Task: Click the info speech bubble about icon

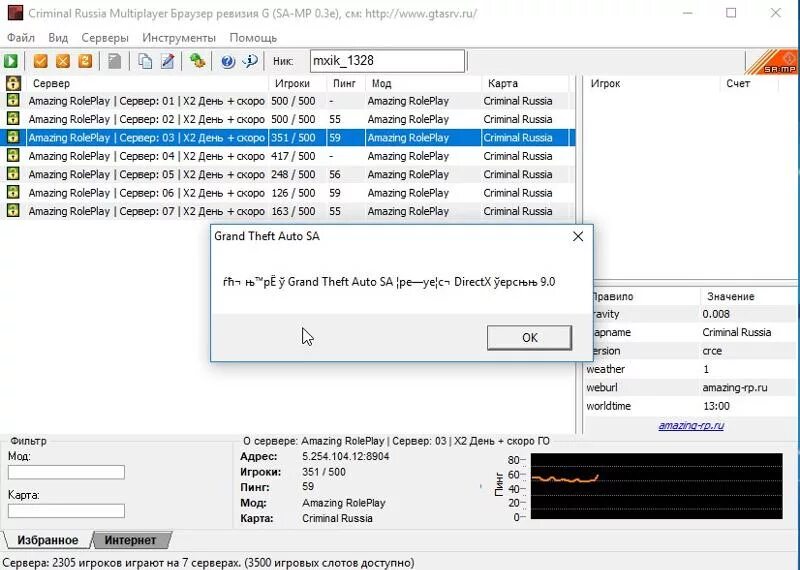Action: coord(250,61)
